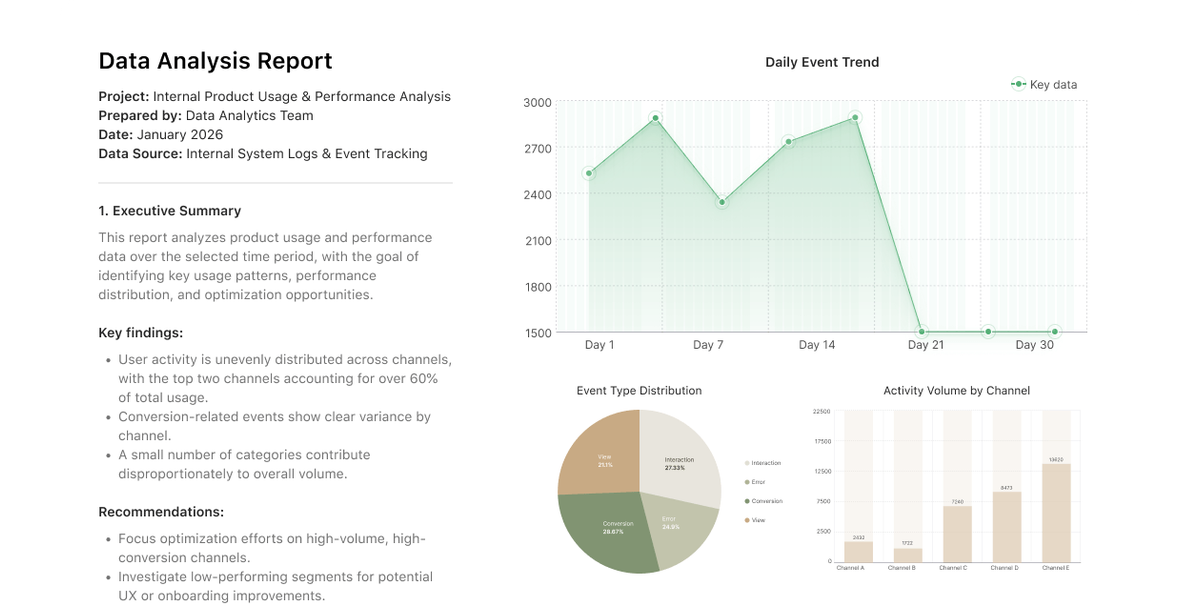The image size is (1200, 606).
Task: Toggle Conversion legend dot in pie chart
Action: pos(747,501)
